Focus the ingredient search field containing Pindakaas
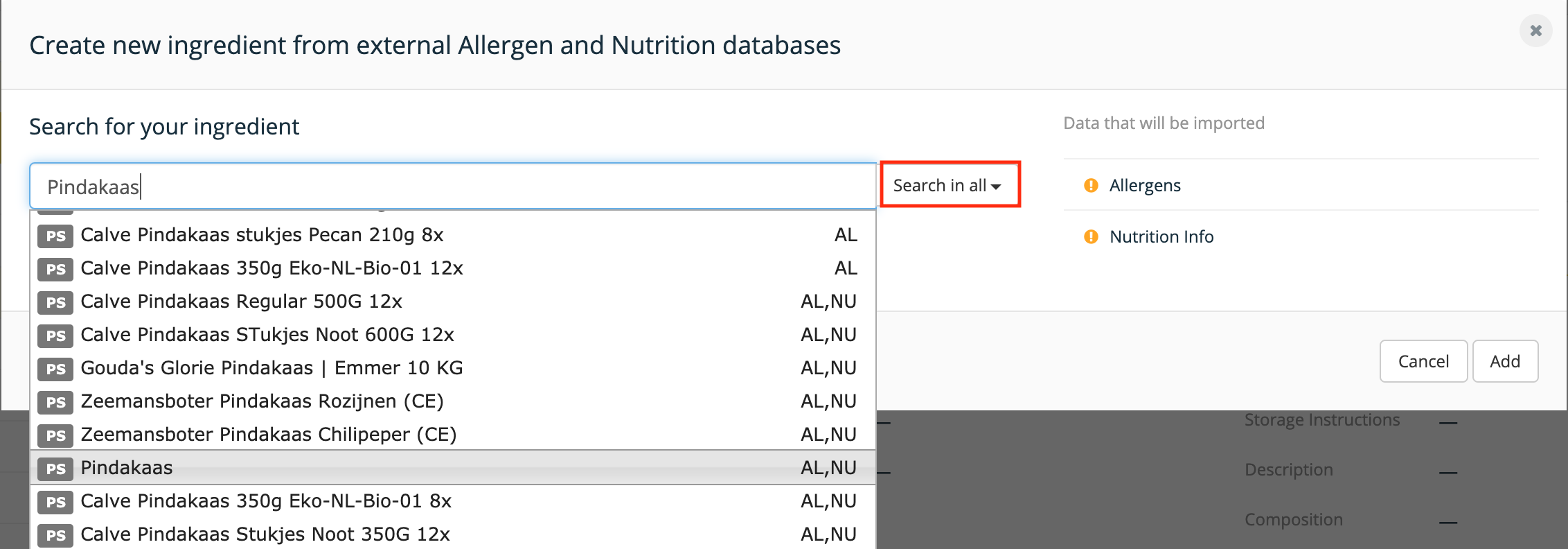 [x=453, y=186]
